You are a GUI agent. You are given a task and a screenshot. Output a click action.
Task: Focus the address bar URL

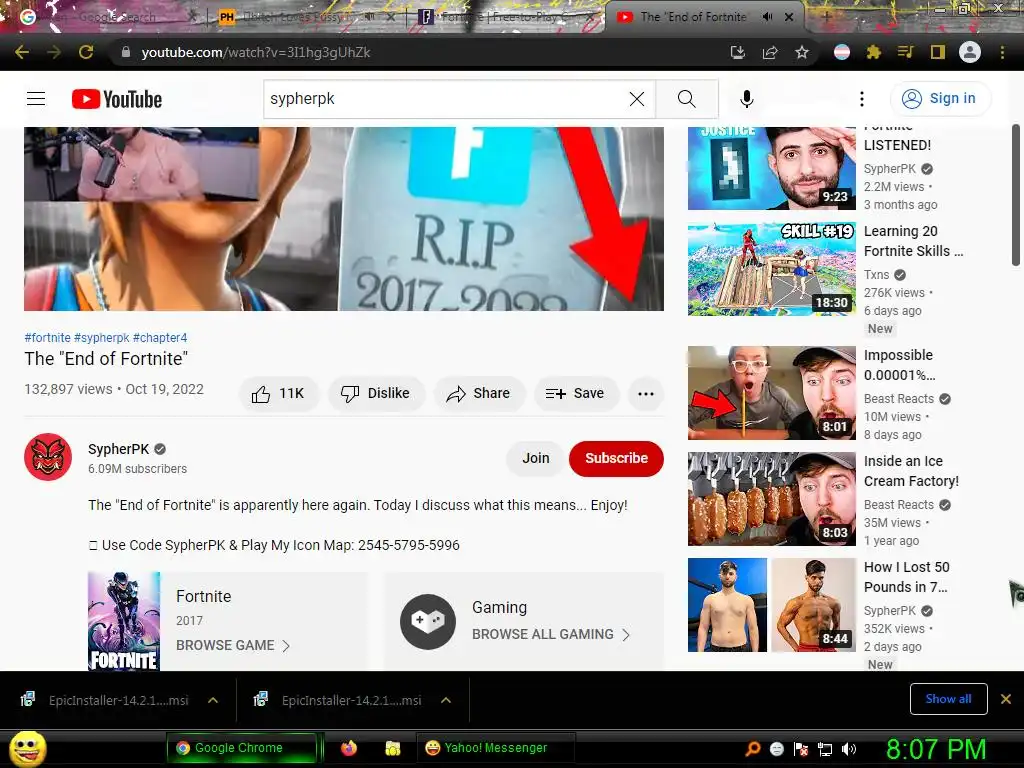tap(256, 52)
